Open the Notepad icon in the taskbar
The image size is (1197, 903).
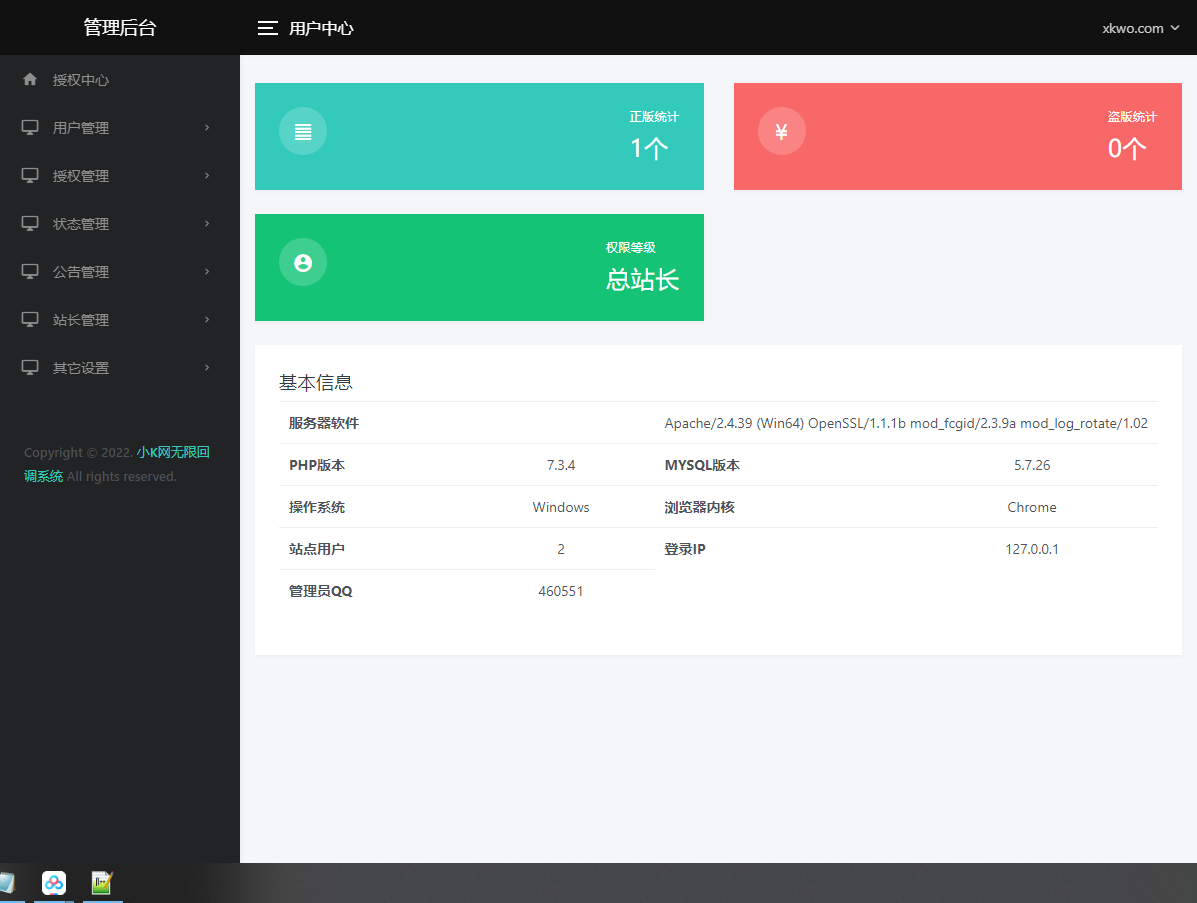pos(10,883)
